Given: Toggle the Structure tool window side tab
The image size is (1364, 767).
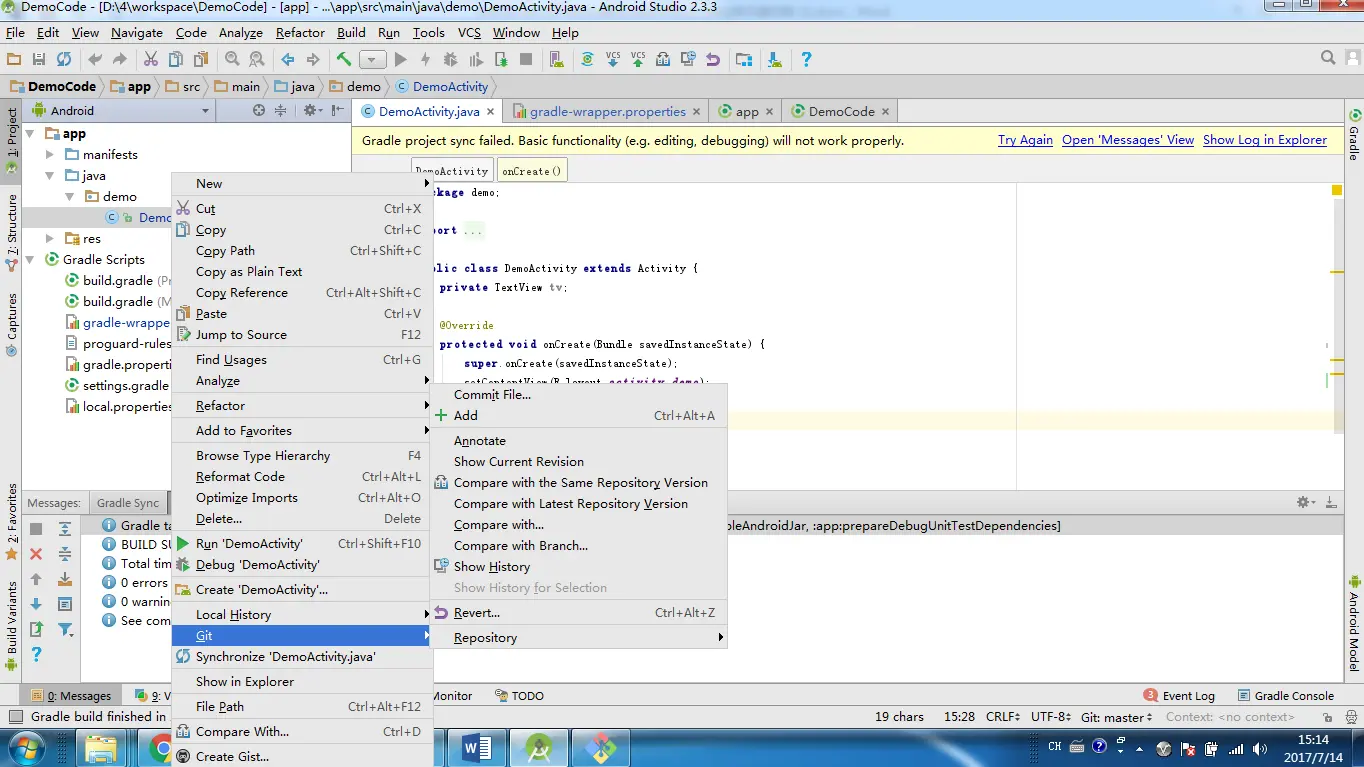Looking at the screenshot, I should [x=11, y=231].
